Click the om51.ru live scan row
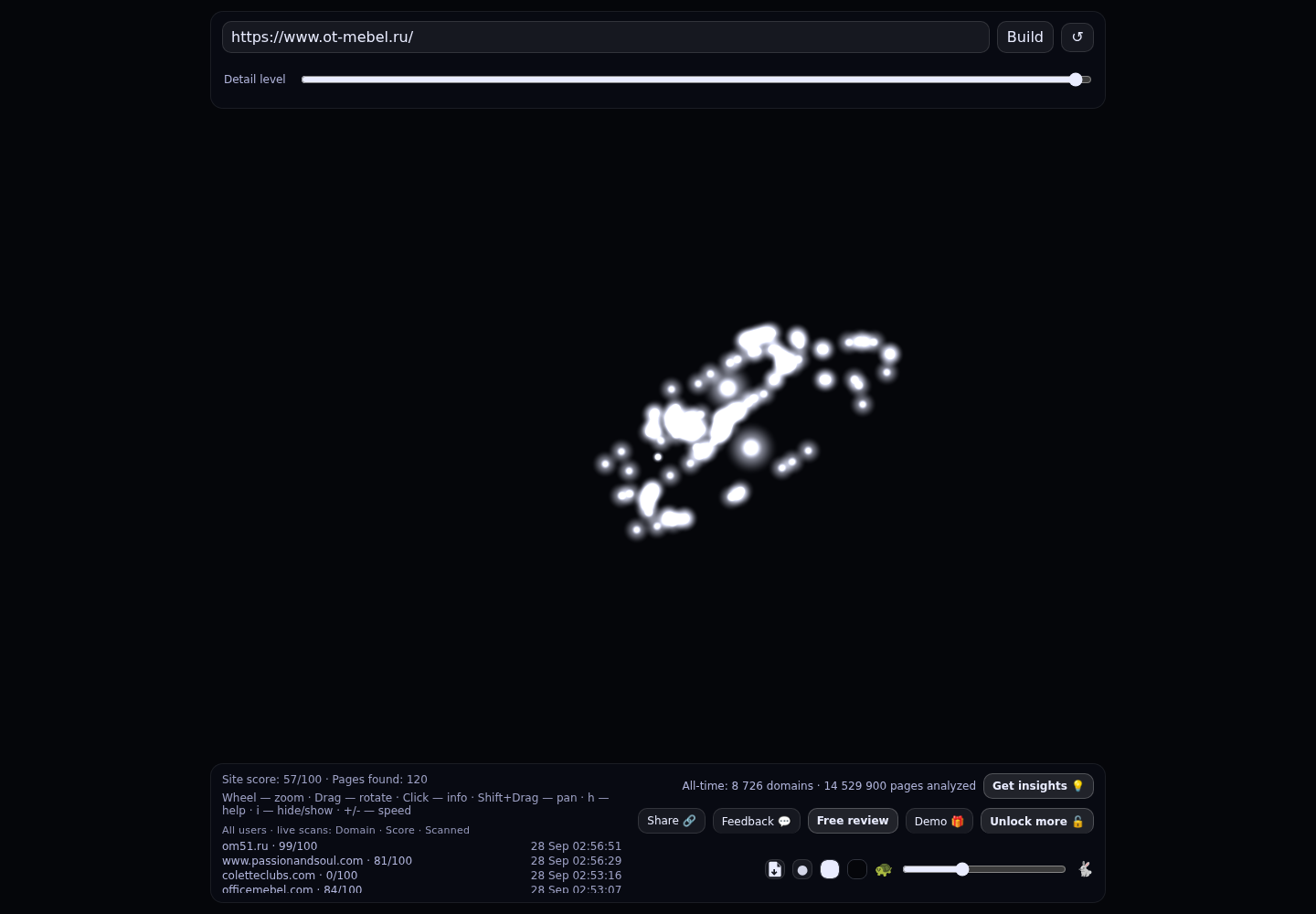This screenshot has width=1316, height=914. [x=421, y=846]
